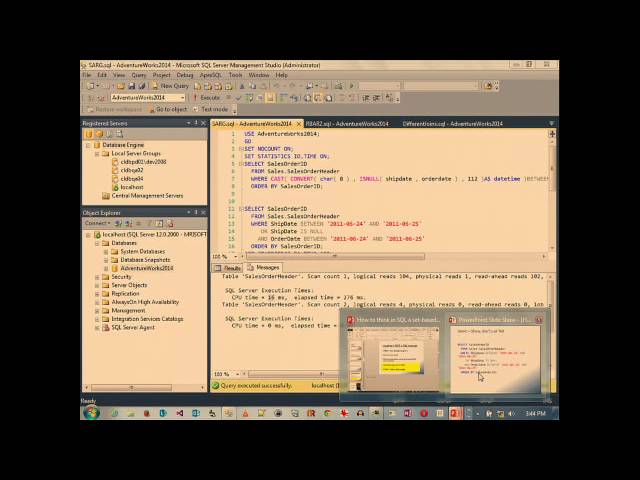Open the Edit menu
Screen dimensions: 640x480
tap(102, 75)
